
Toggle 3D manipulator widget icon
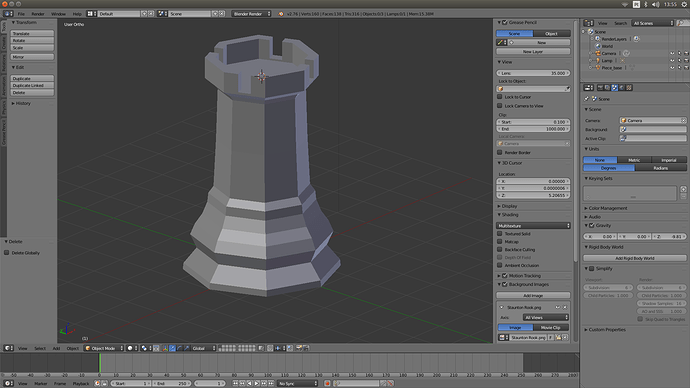point(165,348)
